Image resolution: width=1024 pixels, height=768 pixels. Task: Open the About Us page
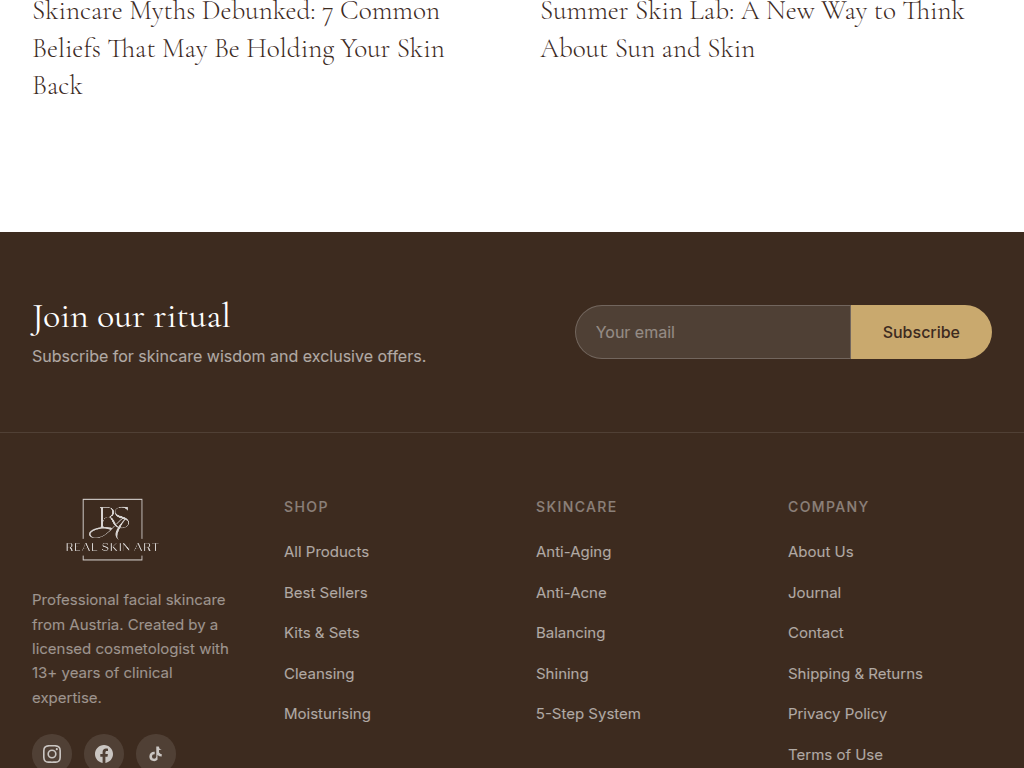(x=820, y=552)
